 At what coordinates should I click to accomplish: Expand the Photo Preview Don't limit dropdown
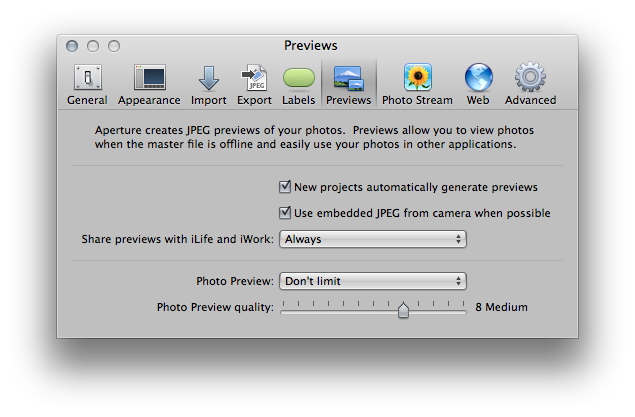pos(373,281)
